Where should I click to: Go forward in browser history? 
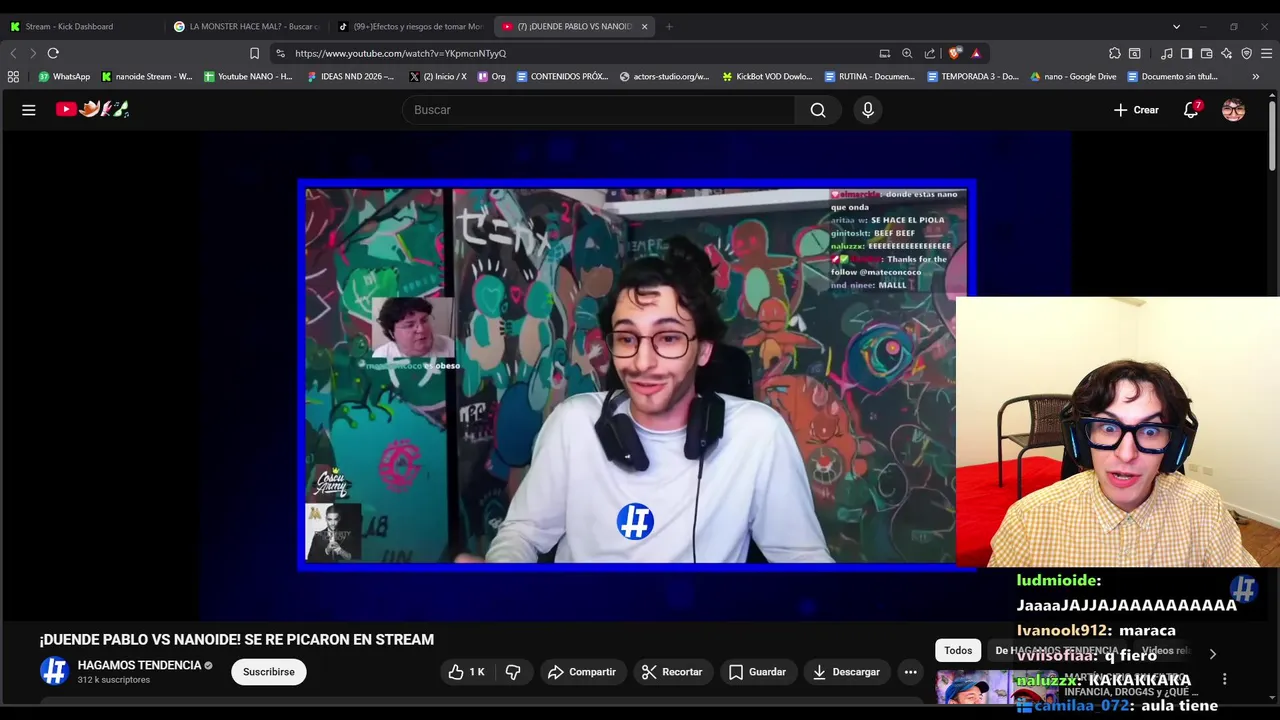[33, 53]
